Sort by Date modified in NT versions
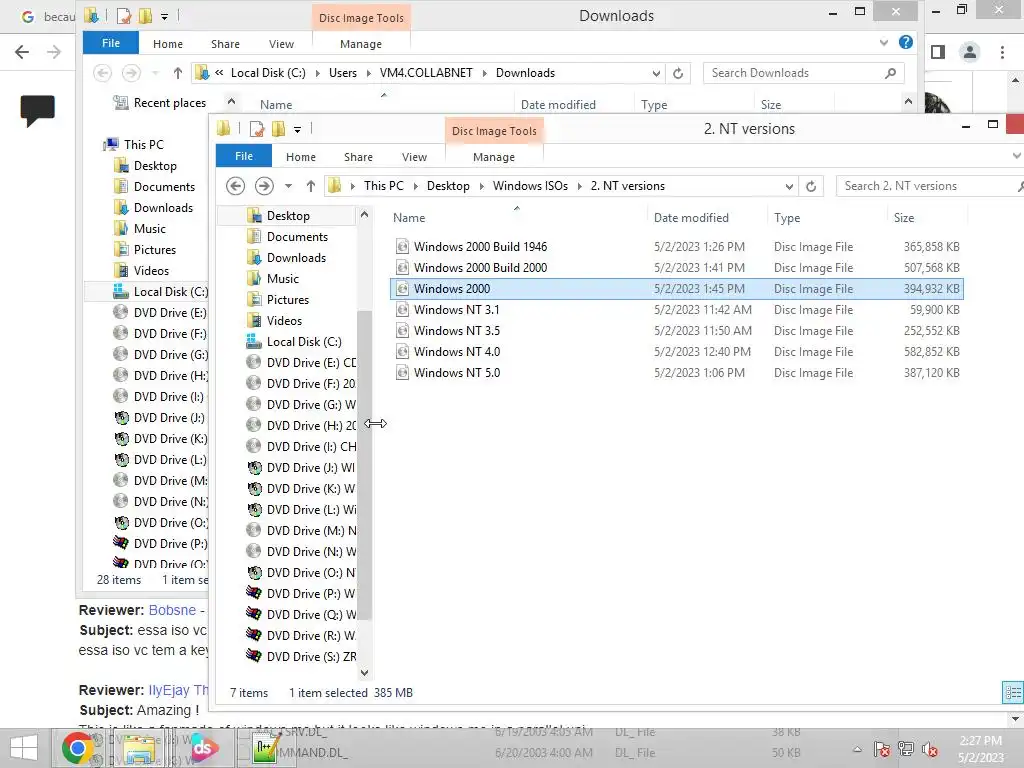 click(x=691, y=217)
